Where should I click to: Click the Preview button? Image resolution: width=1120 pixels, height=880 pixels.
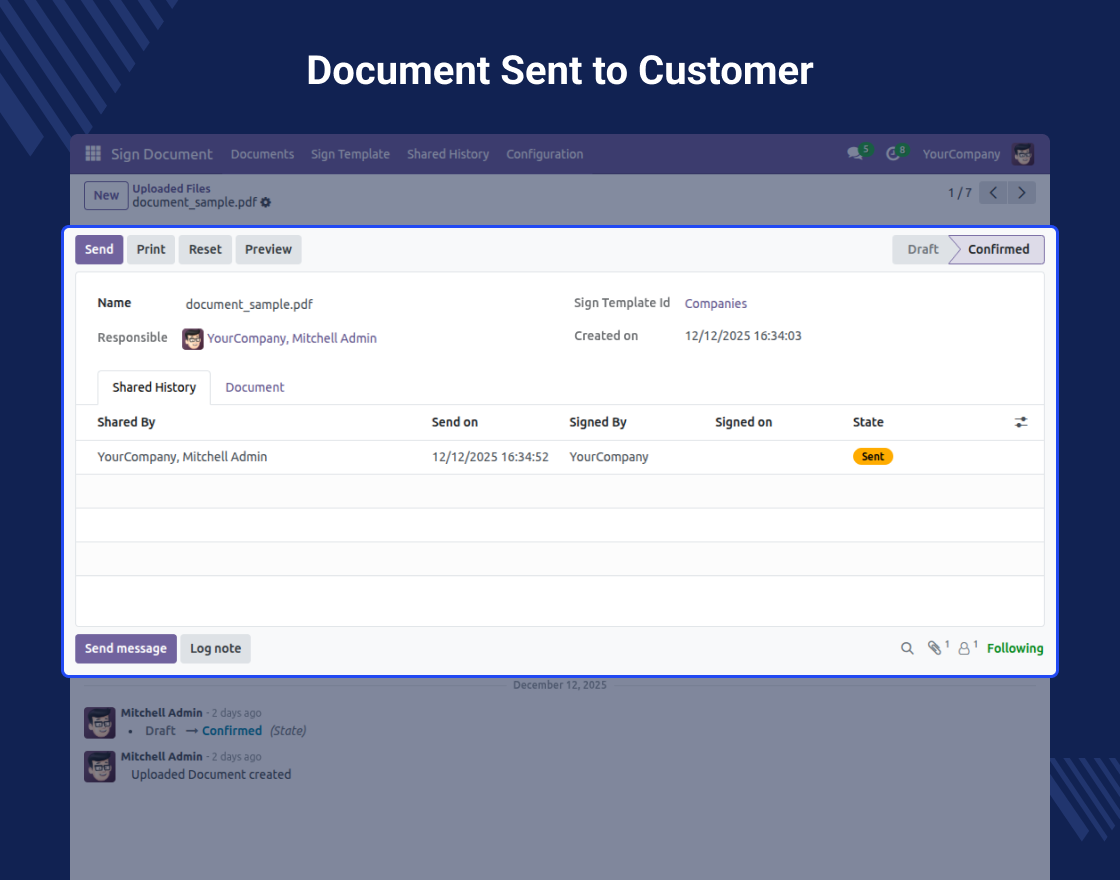point(268,250)
